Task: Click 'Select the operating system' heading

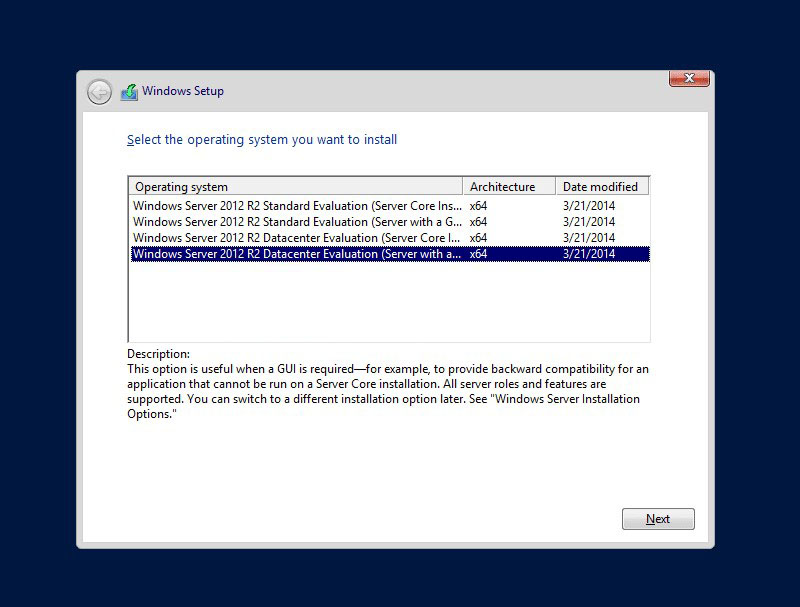Action: click(262, 140)
